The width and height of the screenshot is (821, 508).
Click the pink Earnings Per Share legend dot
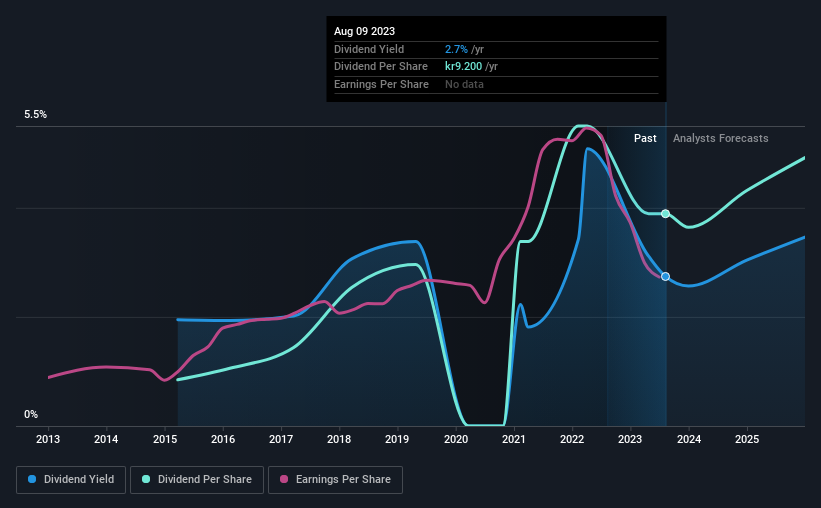coord(284,479)
